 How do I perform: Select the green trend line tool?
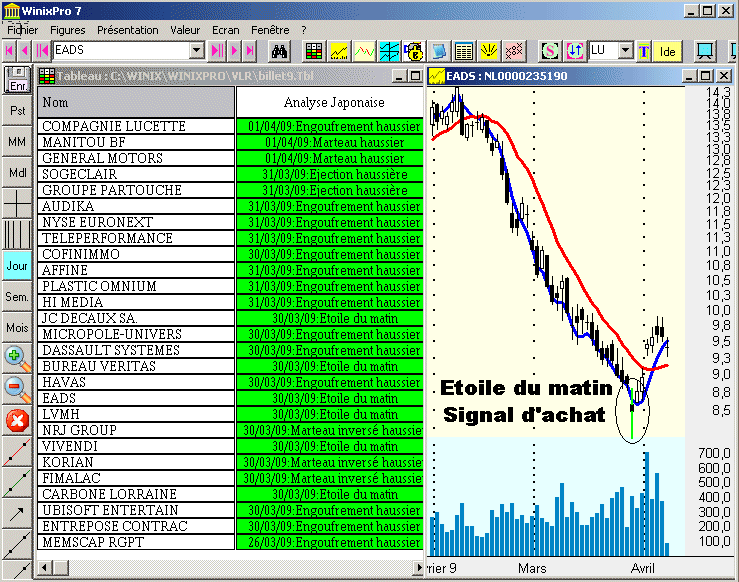(x=17, y=483)
